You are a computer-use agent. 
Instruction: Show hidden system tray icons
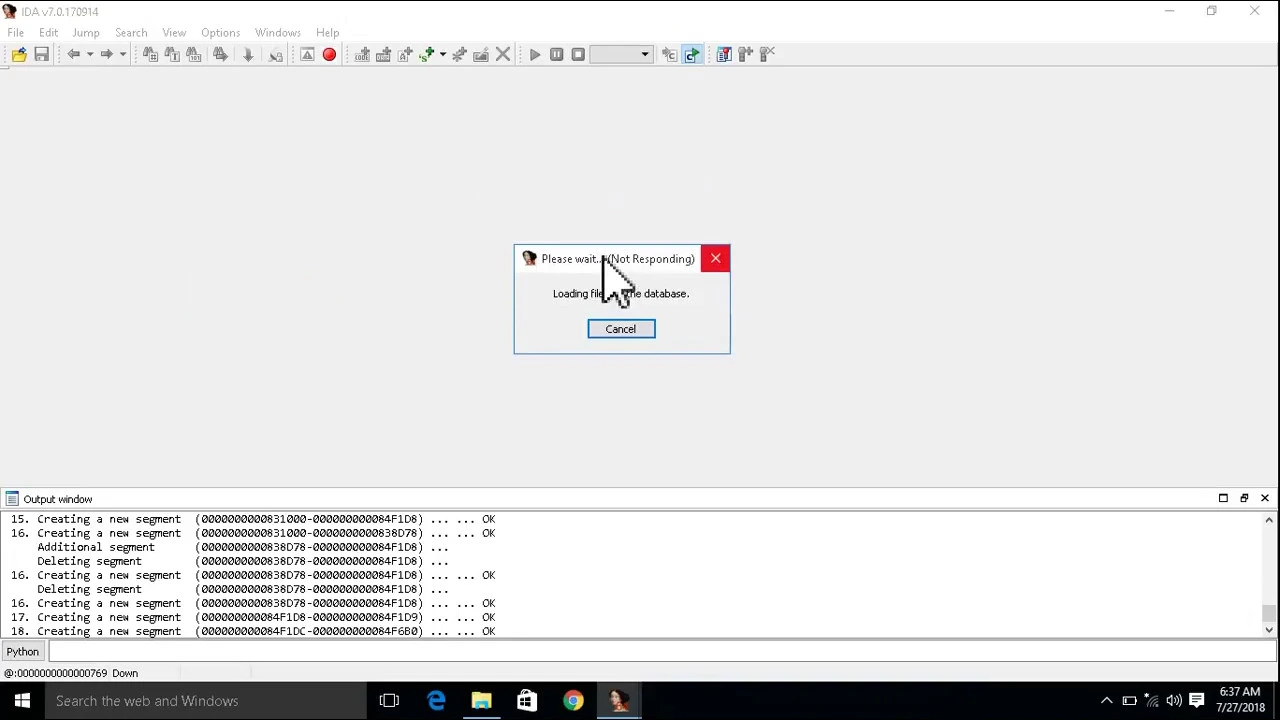[x=1107, y=701]
